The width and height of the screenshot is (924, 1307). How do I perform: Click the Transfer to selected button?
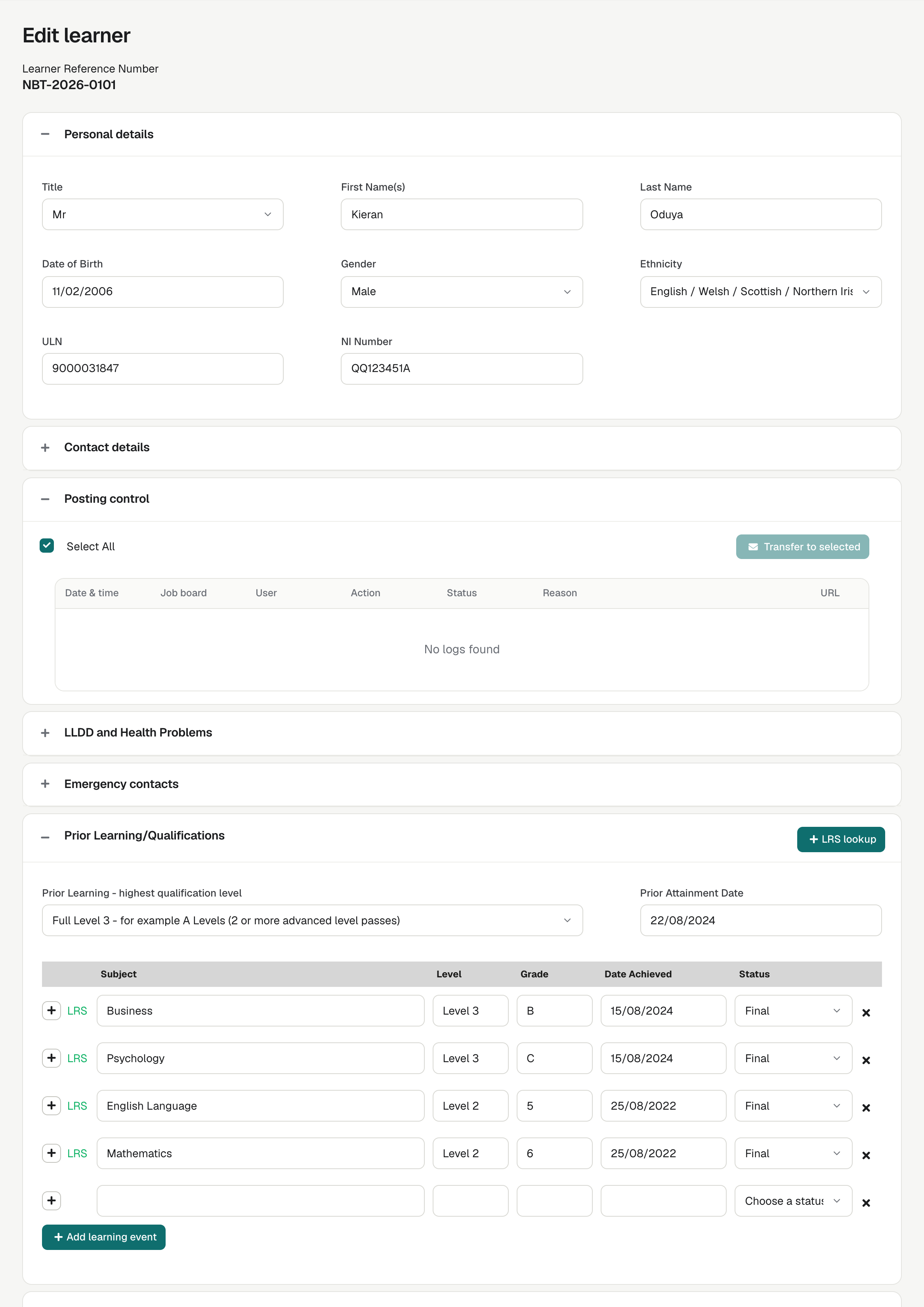802,546
